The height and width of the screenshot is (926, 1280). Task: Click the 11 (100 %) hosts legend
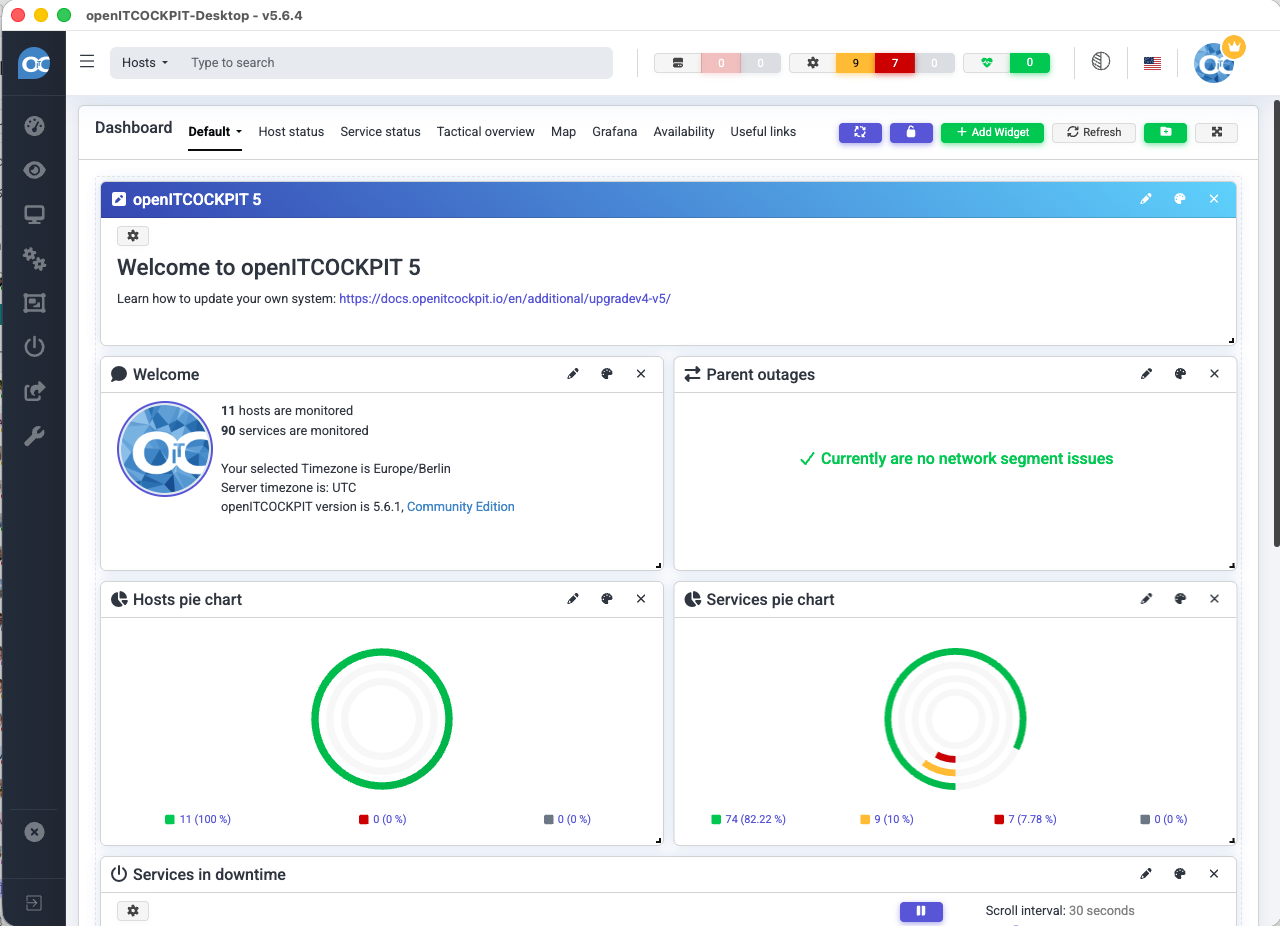coord(198,819)
